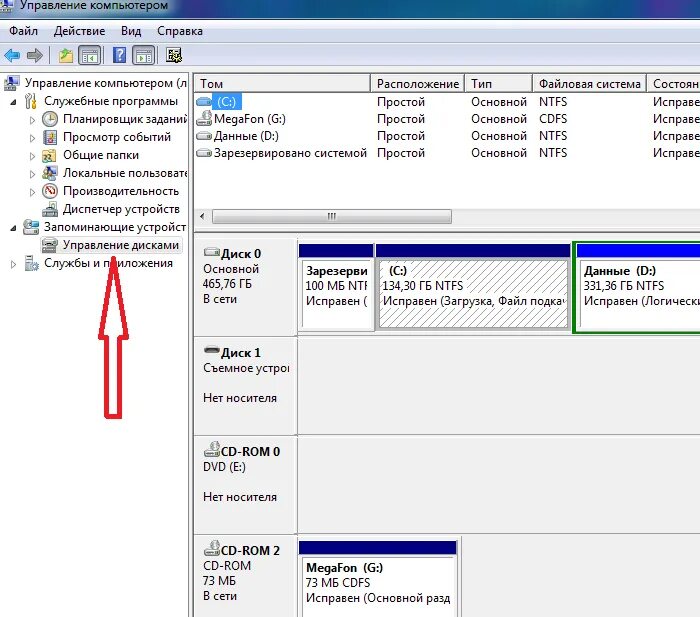Screen dimensions: 700x617
Task: Sort by the Том column header
Action: (282, 83)
